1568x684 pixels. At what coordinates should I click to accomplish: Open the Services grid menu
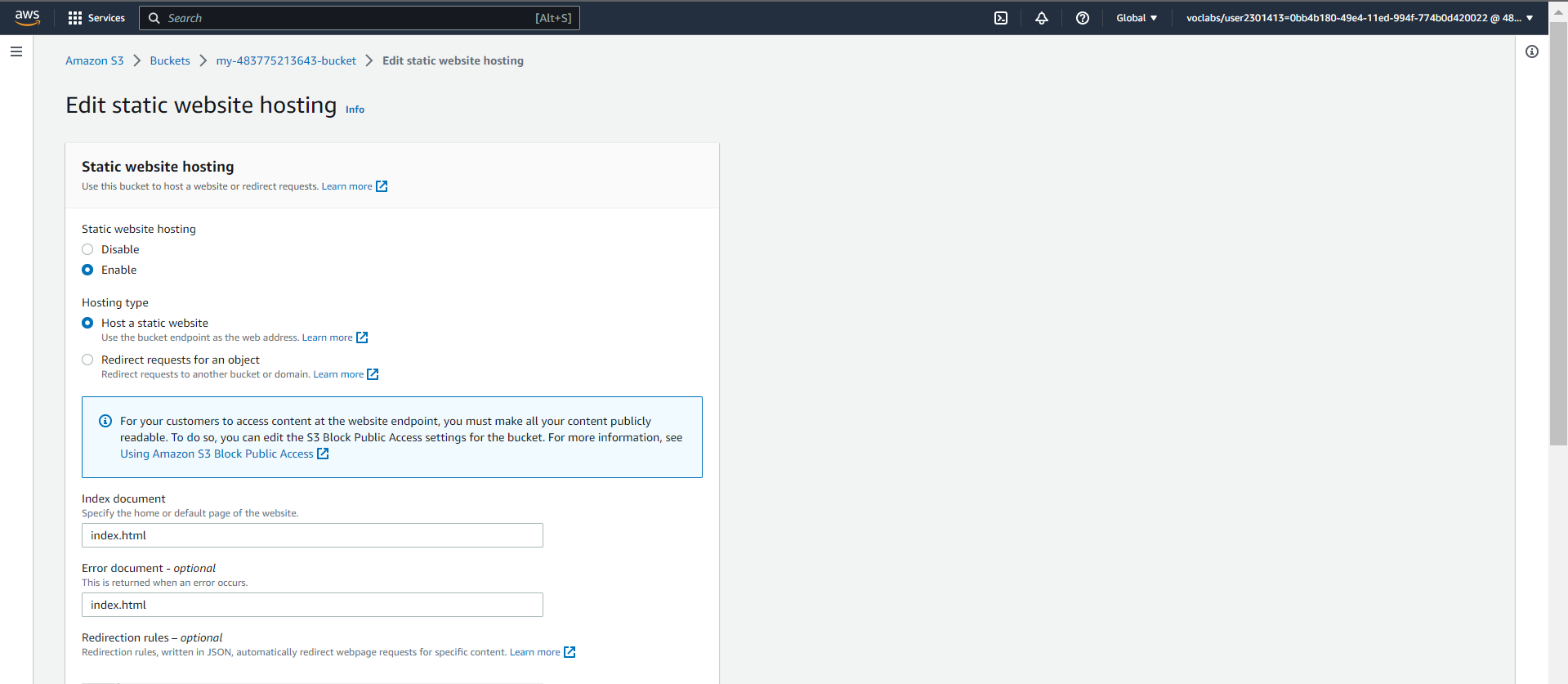[x=75, y=18]
